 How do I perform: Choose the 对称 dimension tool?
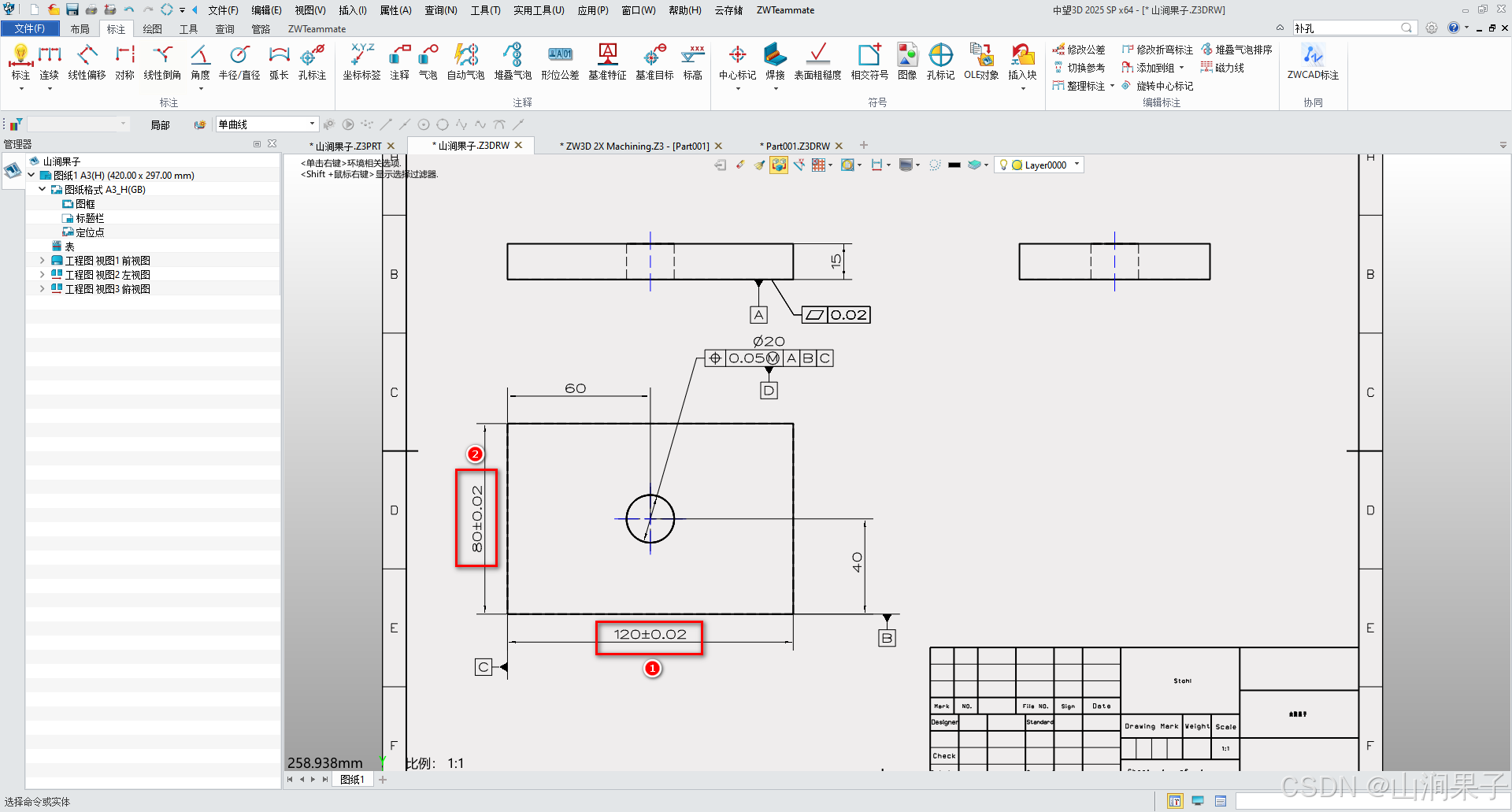(x=124, y=62)
